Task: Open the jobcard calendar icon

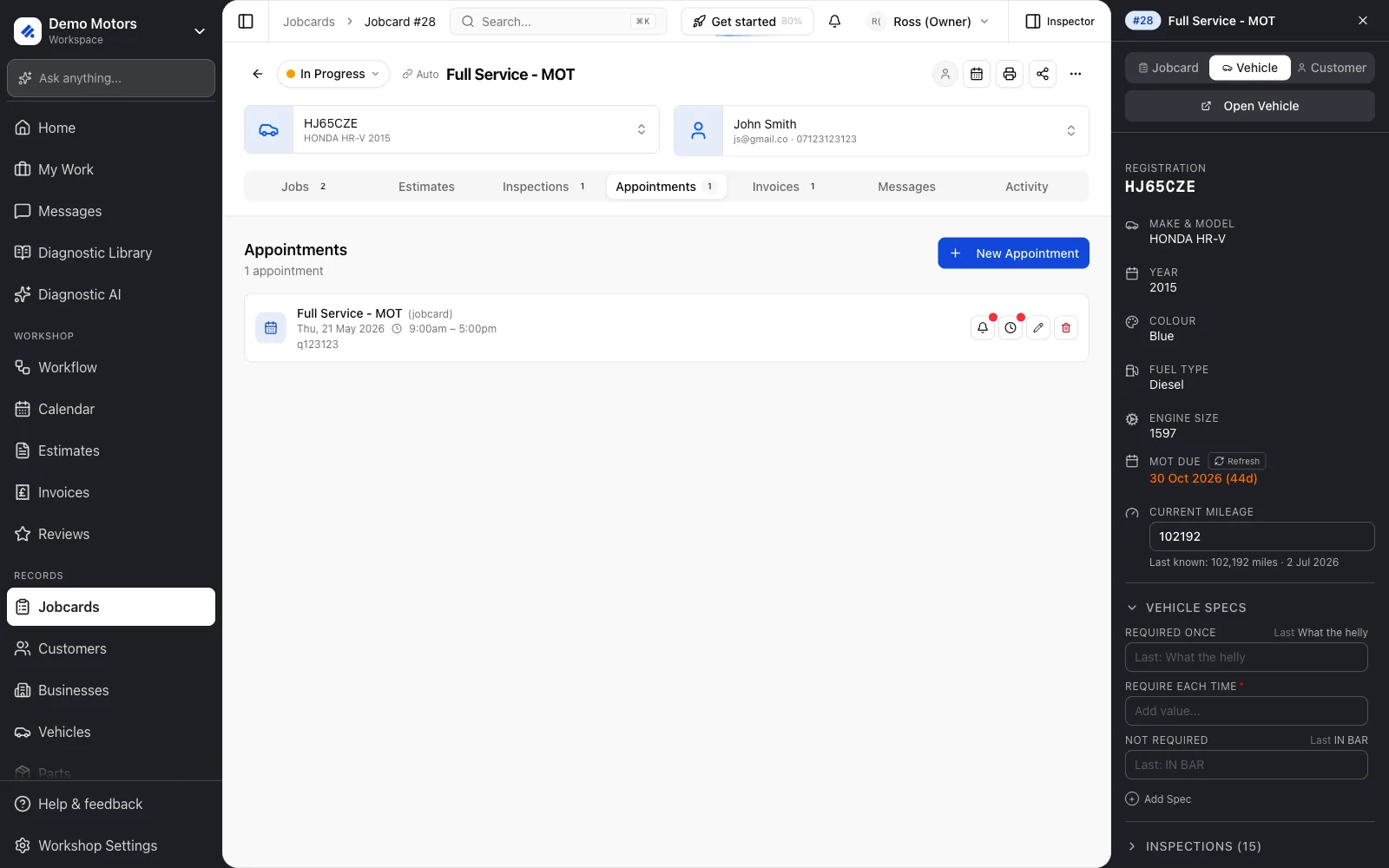Action: (977, 74)
